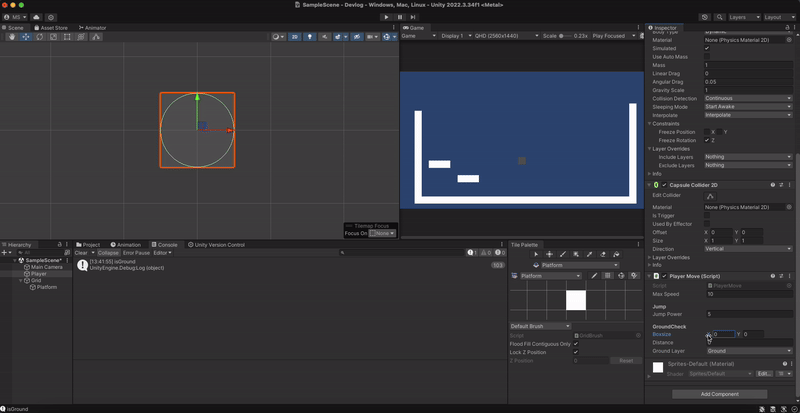Click the Add Component button

(720, 394)
